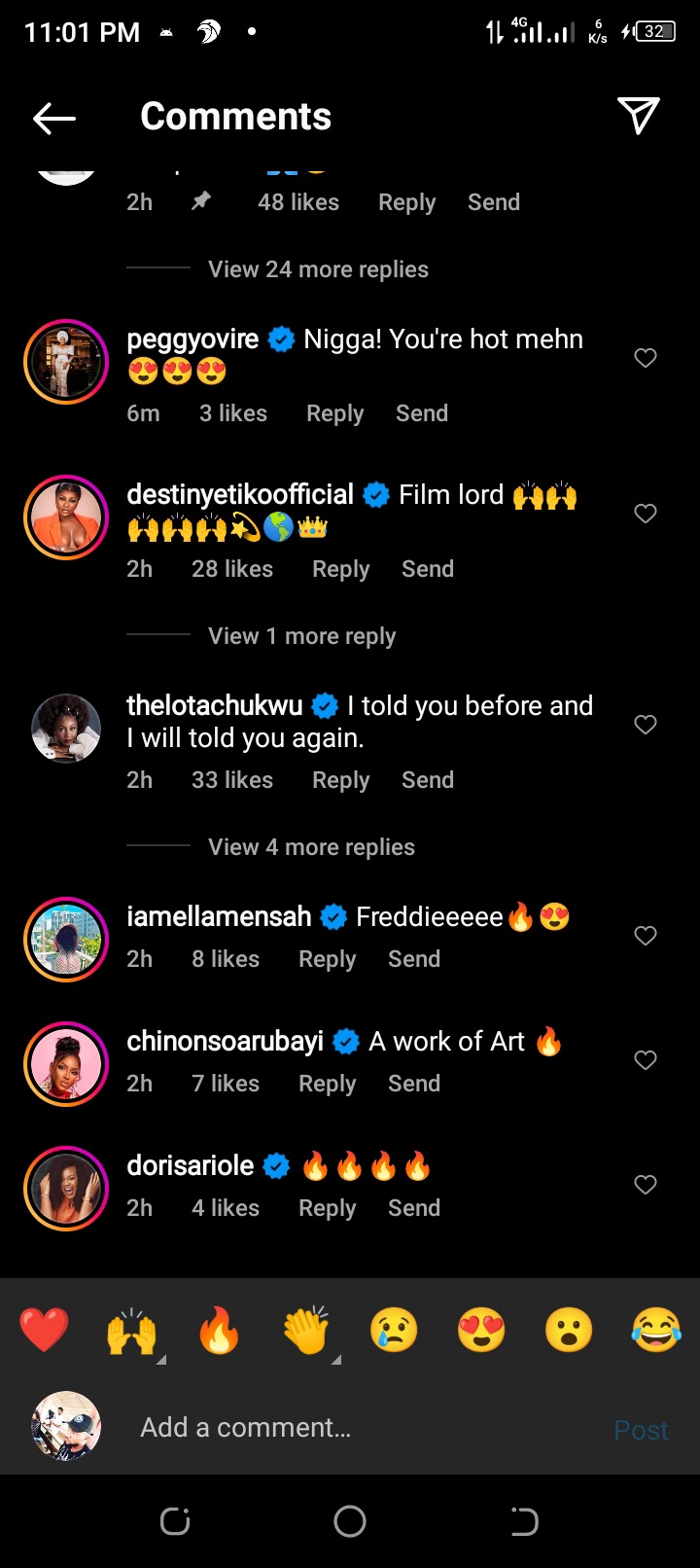Open raised hands emoji skin tone options
The image size is (700, 1568).
pos(132,1332)
